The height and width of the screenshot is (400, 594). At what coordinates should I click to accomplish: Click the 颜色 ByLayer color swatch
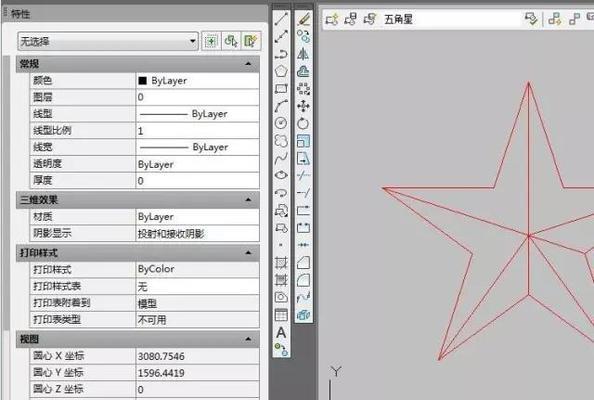pos(143,80)
